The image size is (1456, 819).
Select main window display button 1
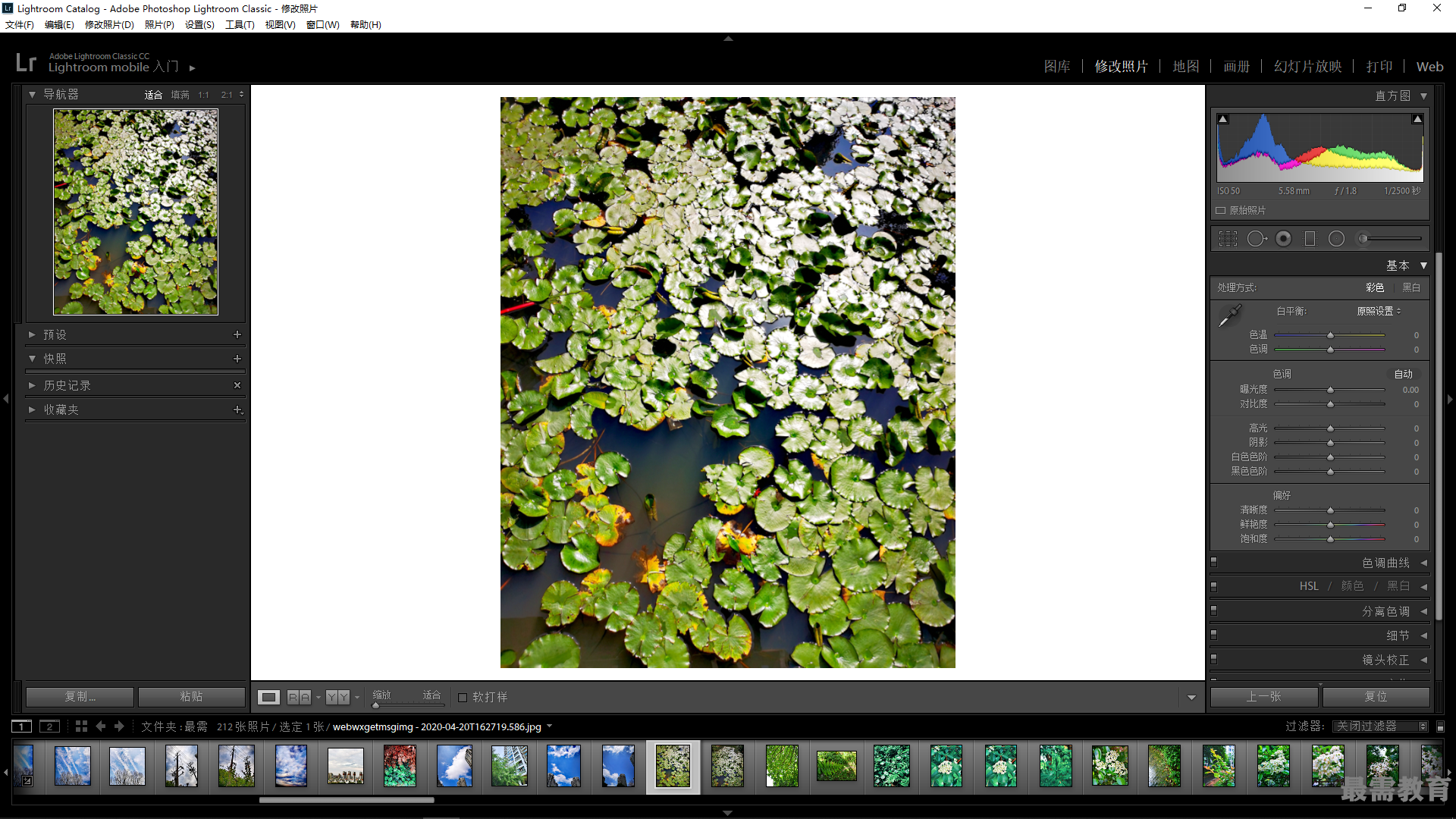click(x=22, y=726)
